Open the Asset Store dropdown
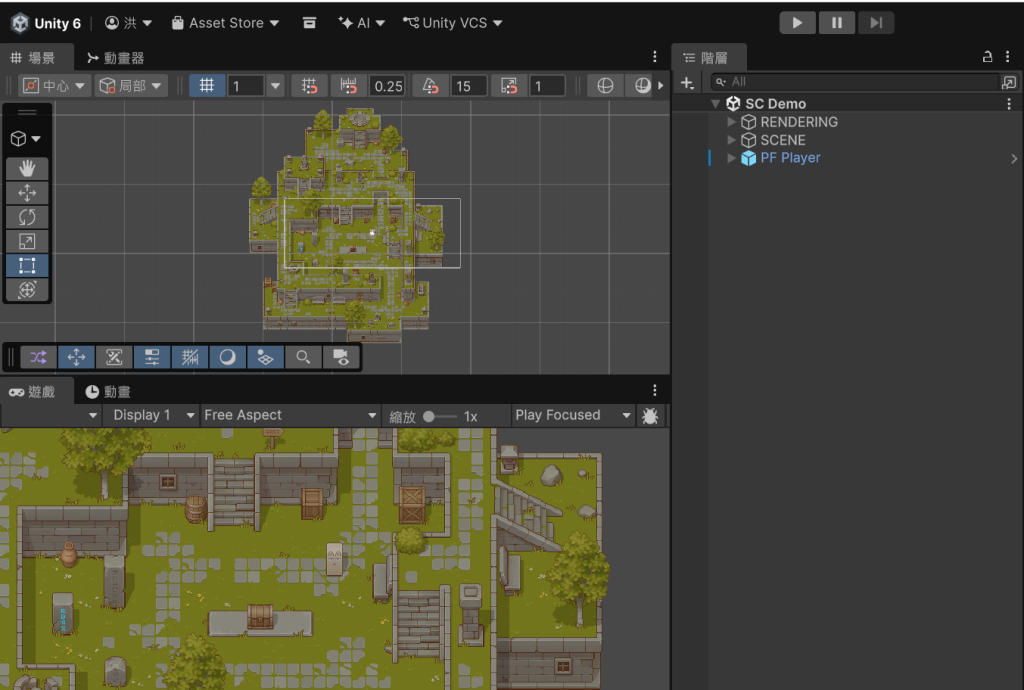The image size is (1024, 690). click(x=225, y=23)
